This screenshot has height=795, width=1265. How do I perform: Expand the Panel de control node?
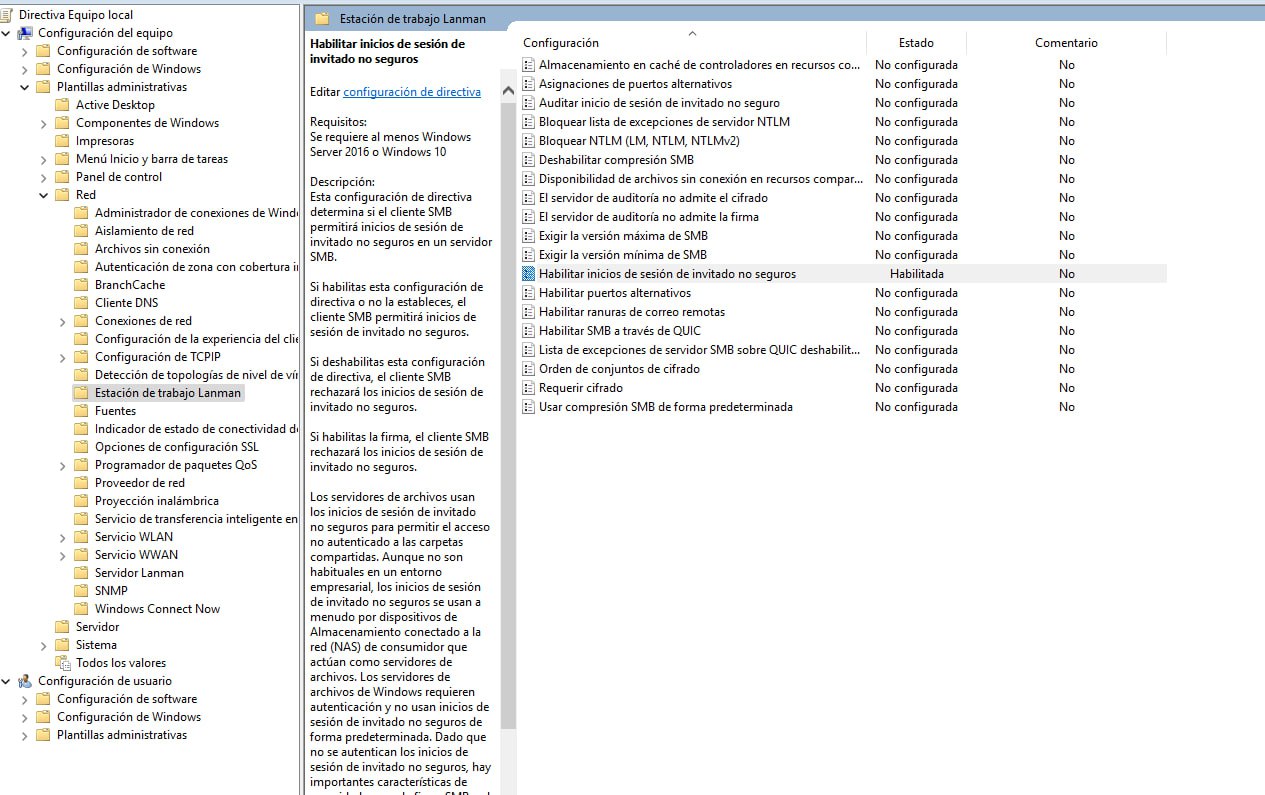coord(44,177)
